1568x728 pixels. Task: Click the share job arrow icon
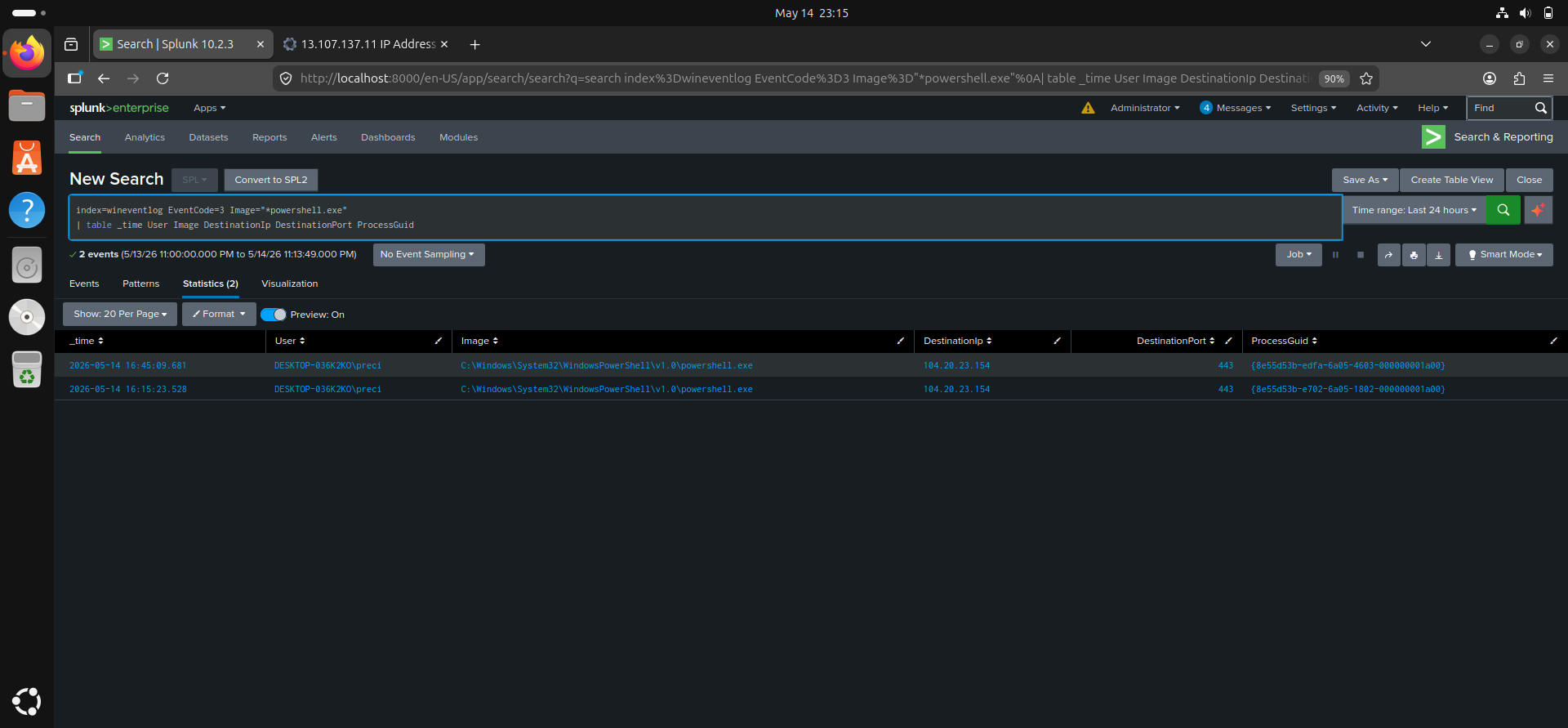[1388, 255]
